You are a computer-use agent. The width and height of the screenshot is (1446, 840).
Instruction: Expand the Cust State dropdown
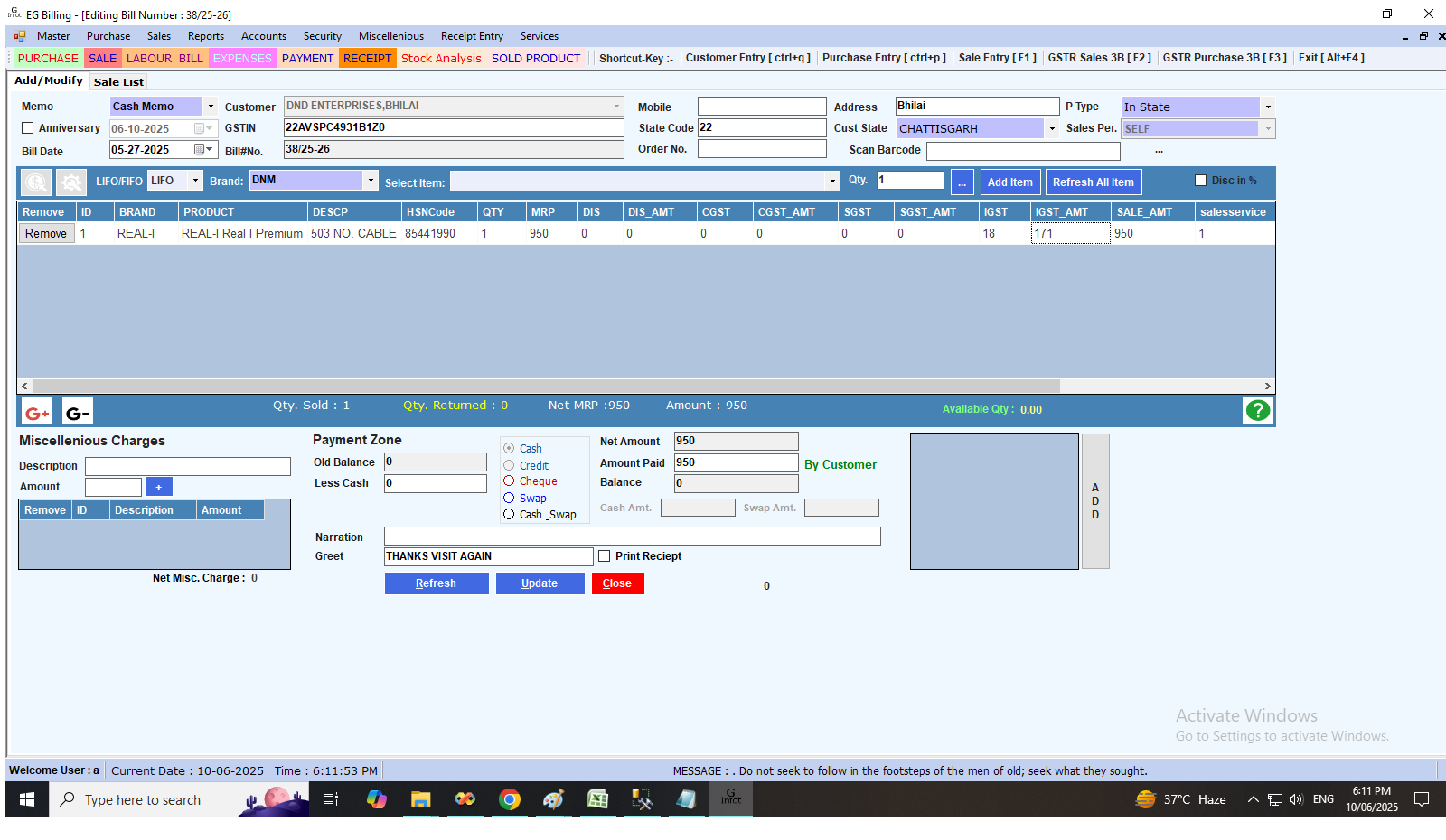pyautogui.click(x=1052, y=128)
